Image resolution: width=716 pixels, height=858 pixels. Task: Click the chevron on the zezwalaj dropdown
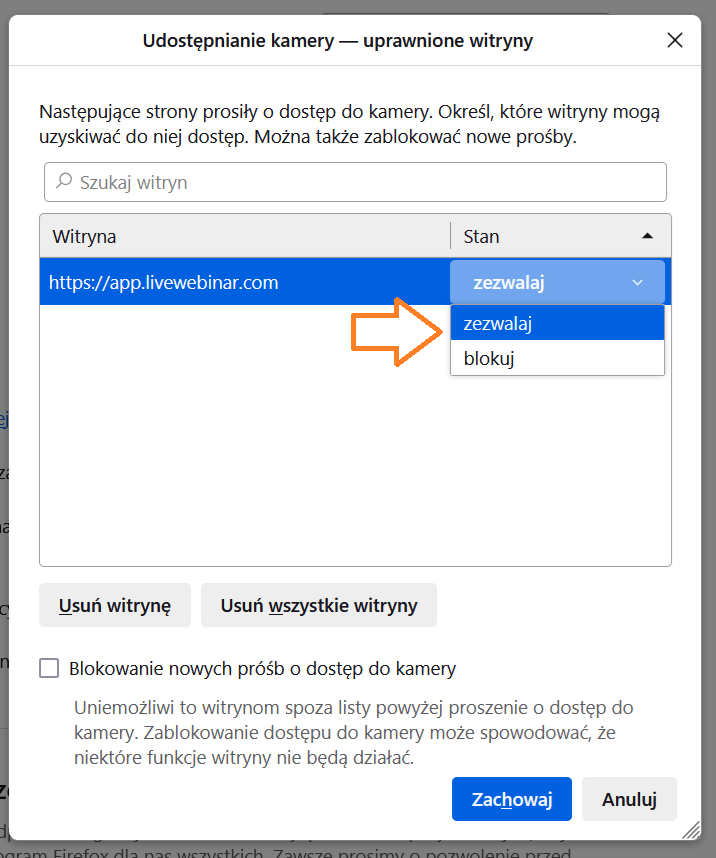(638, 283)
